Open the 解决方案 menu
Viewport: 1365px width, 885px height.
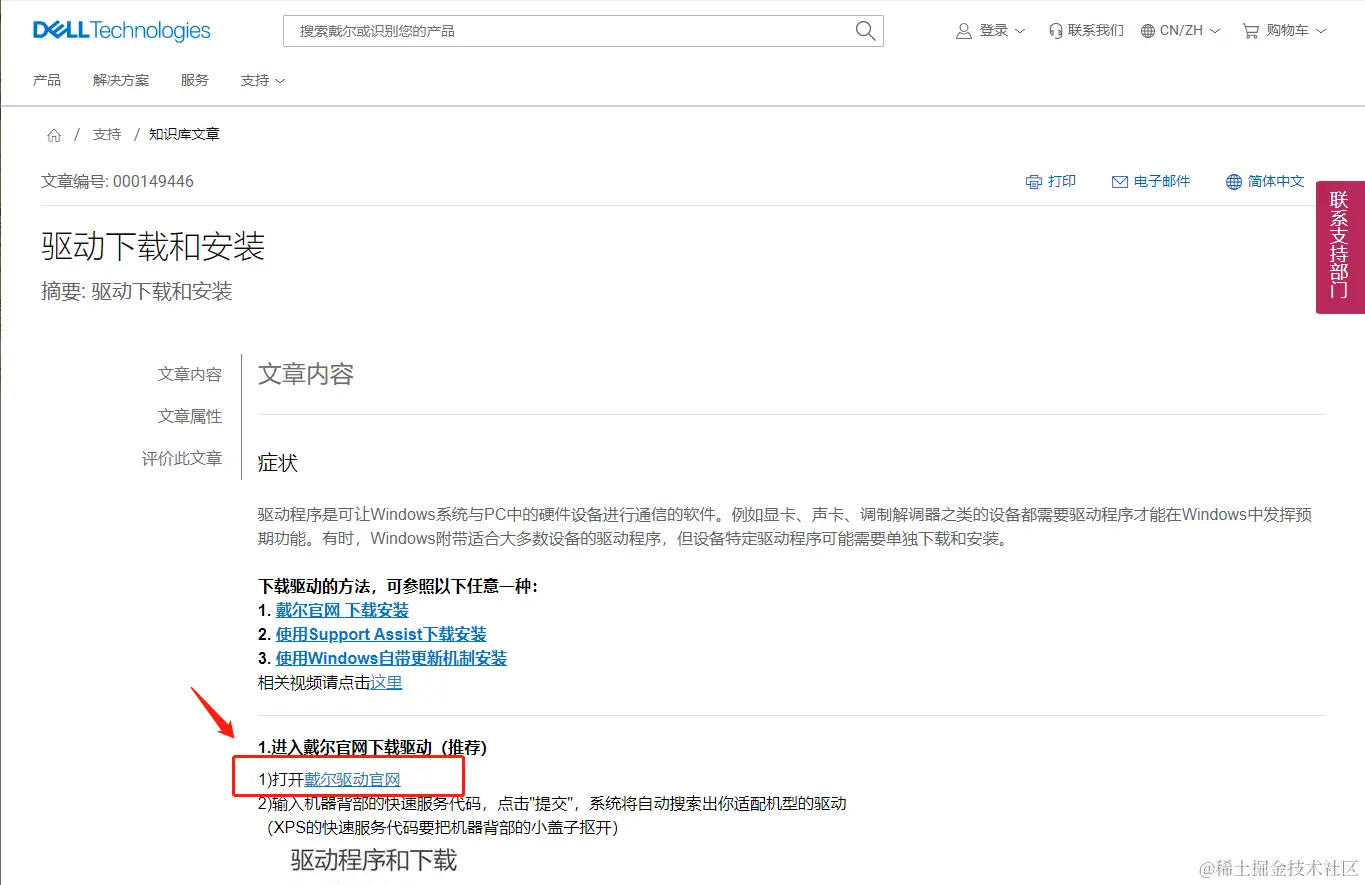coord(121,80)
